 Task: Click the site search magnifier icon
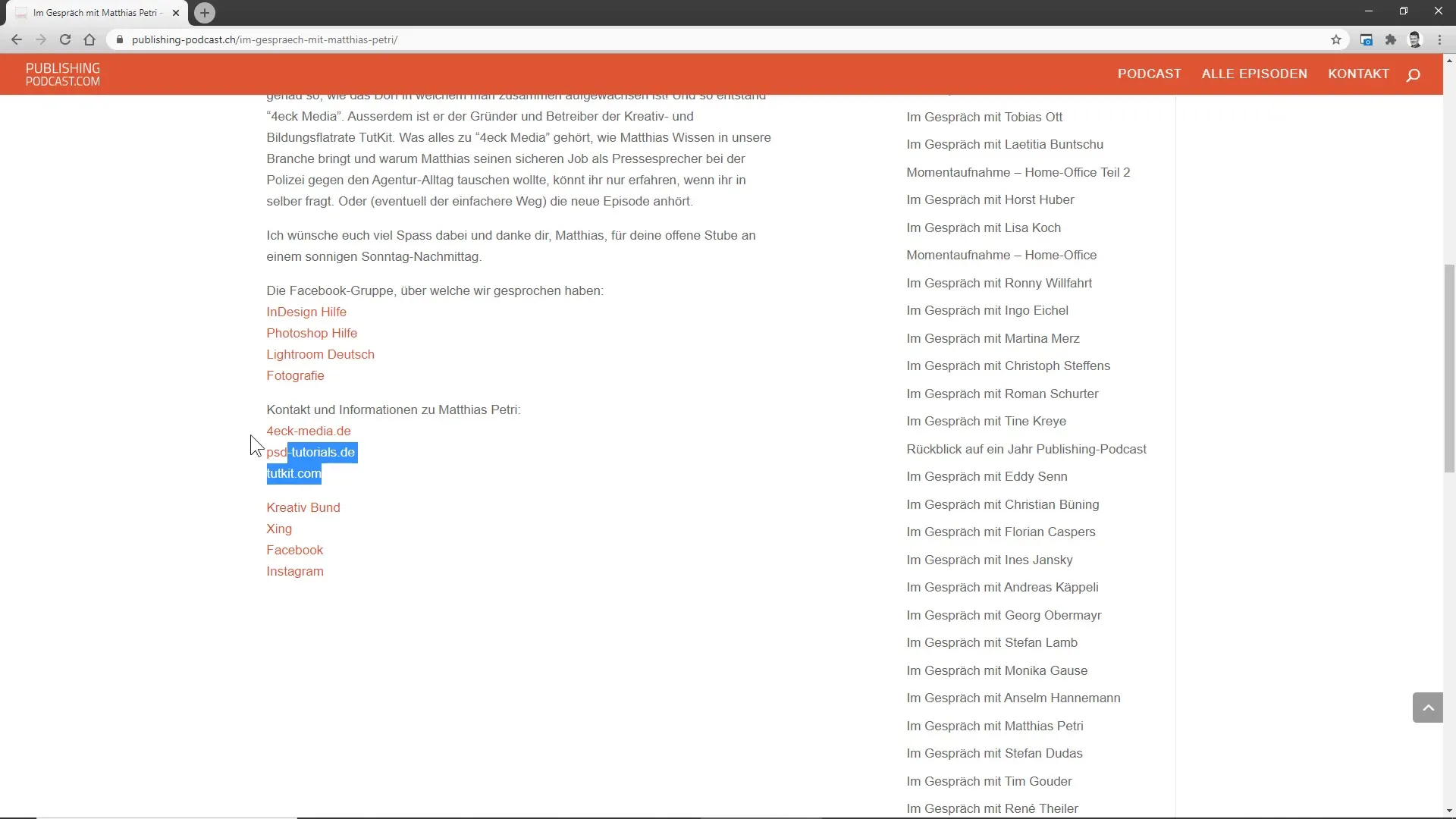click(1414, 74)
